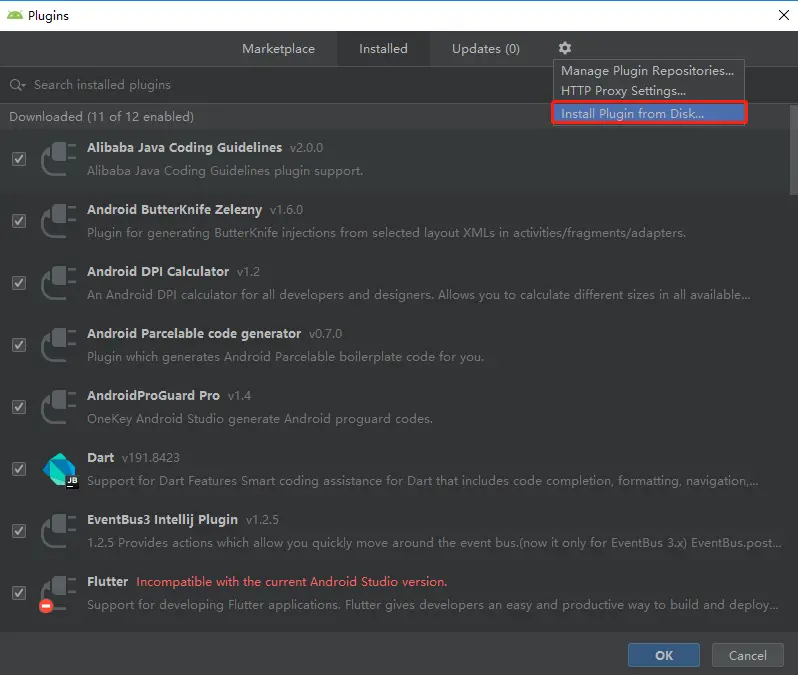The image size is (798, 675).
Task: Click the v0.7.0 Parcelable version label
Action: click(325, 334)
